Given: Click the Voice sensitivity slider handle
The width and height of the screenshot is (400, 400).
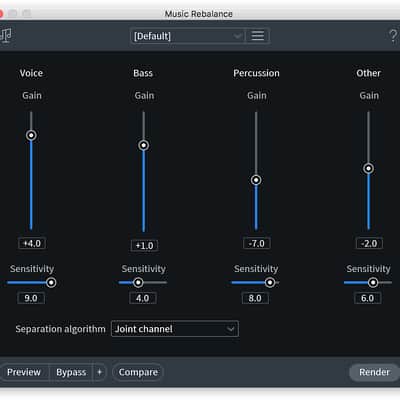Looking at the screenshot, I should 51,283.
